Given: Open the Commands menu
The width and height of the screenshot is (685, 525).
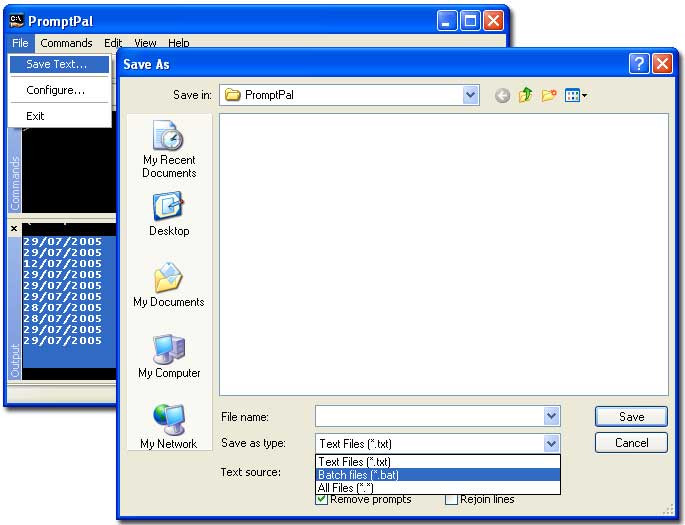Looking at the screenshot, I should tap(66, 43).
